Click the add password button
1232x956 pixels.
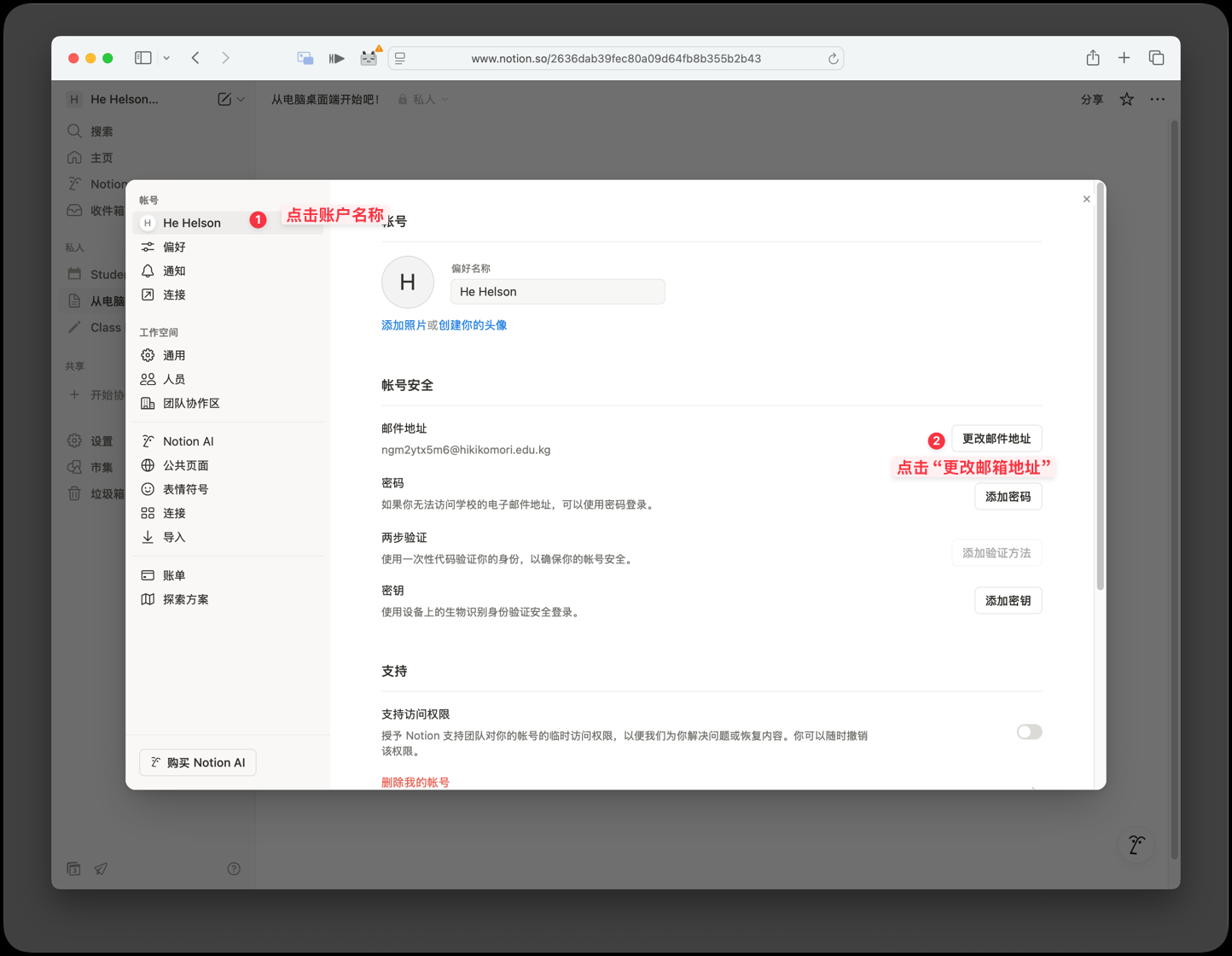tap(1008, 497)
